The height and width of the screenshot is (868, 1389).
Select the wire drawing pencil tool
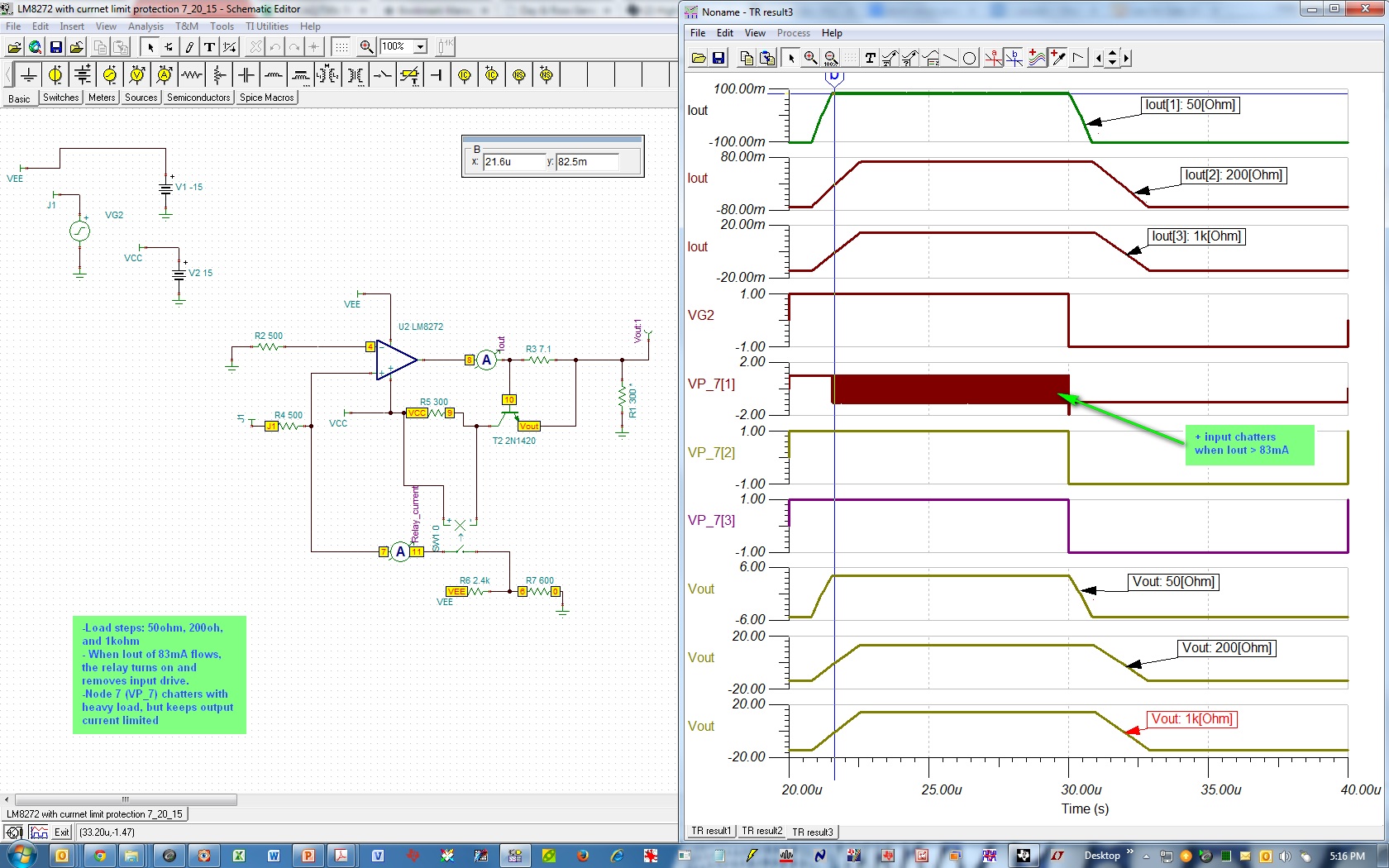pos(189,47)
